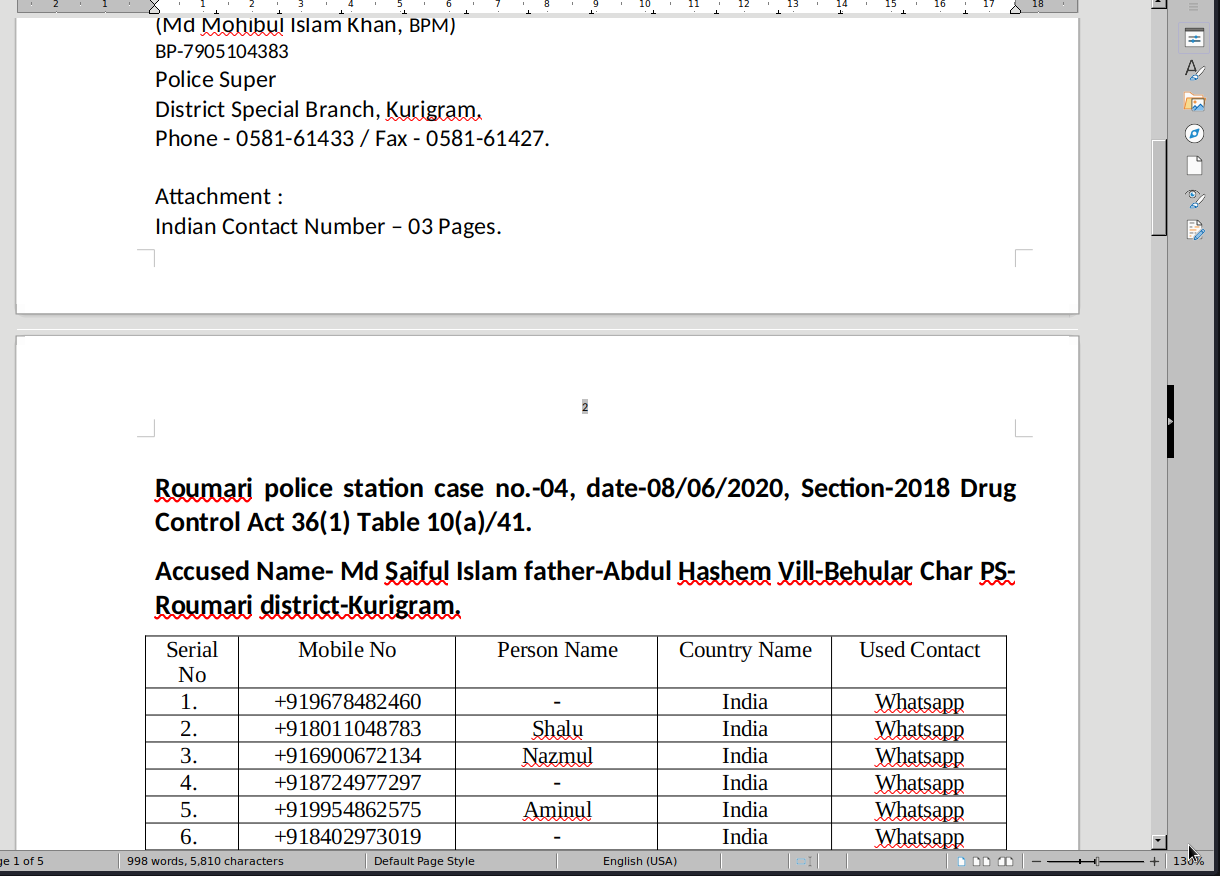
Task: Click the 'Serial No' table header
Action: click(192, 662)
